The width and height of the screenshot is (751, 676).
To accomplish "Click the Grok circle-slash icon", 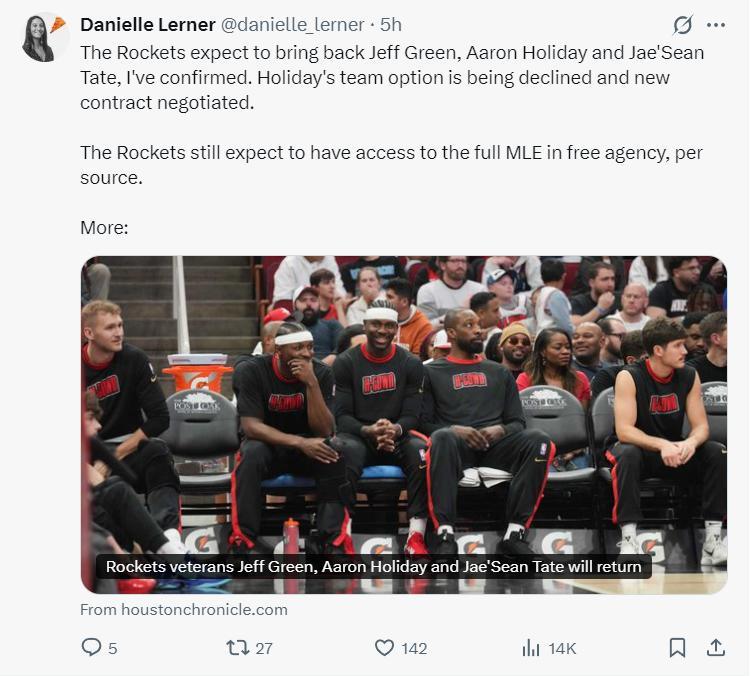I will (x=682, y=25).
